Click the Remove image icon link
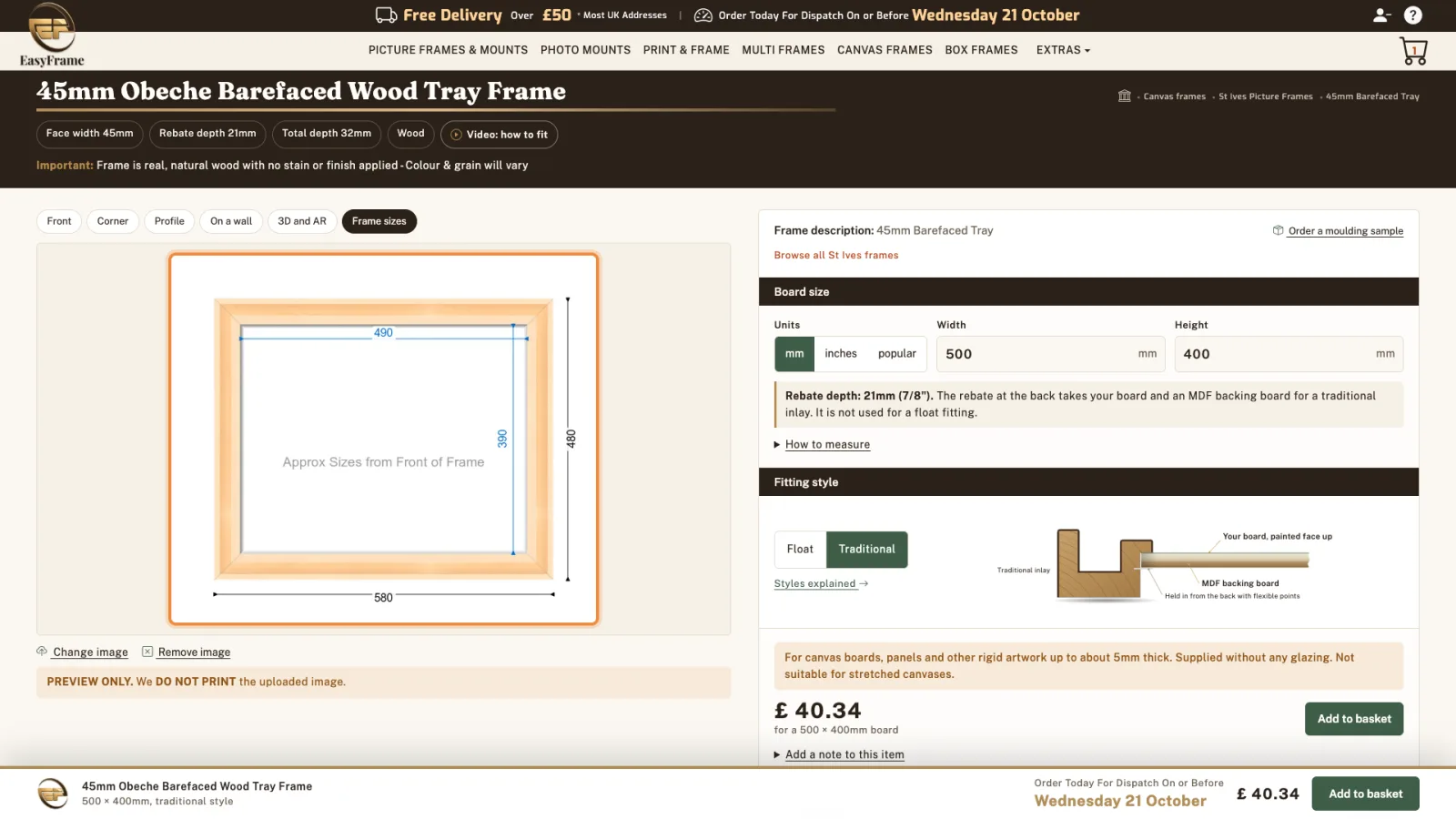 coord(187,652)
